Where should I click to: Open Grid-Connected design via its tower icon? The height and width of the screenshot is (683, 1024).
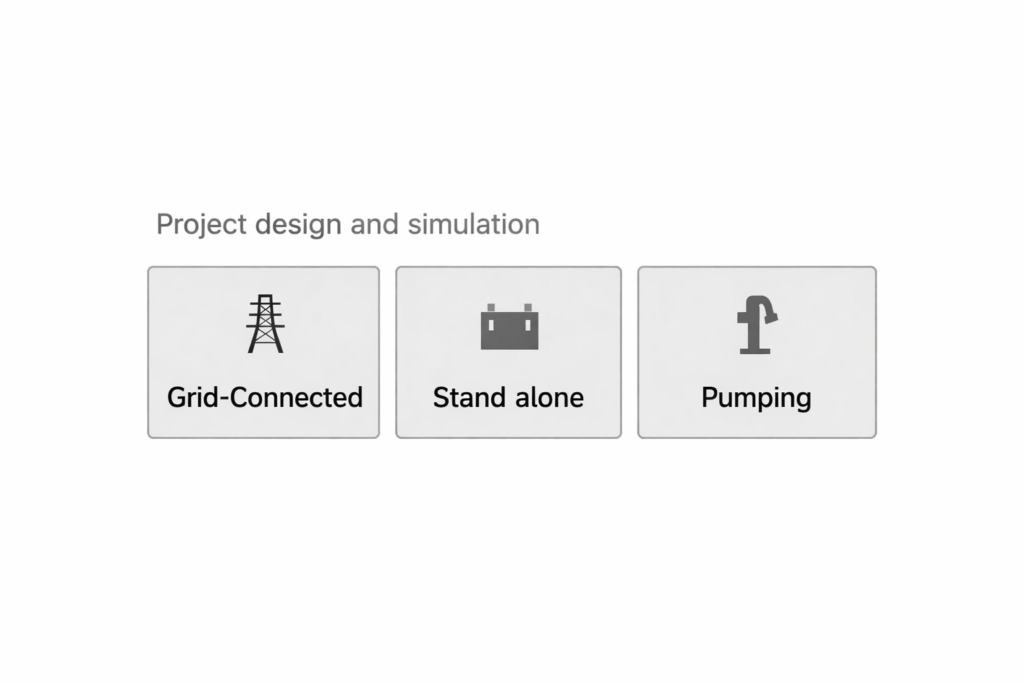pyautogui.click(x=265, y=324)
